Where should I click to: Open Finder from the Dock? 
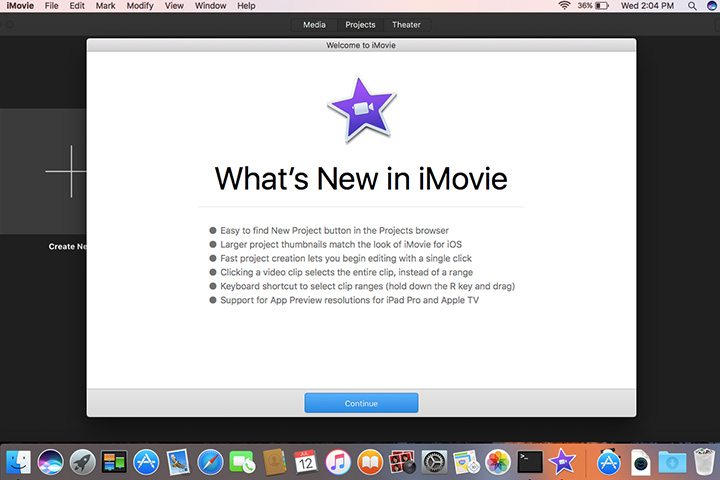(x=18, y=462)
